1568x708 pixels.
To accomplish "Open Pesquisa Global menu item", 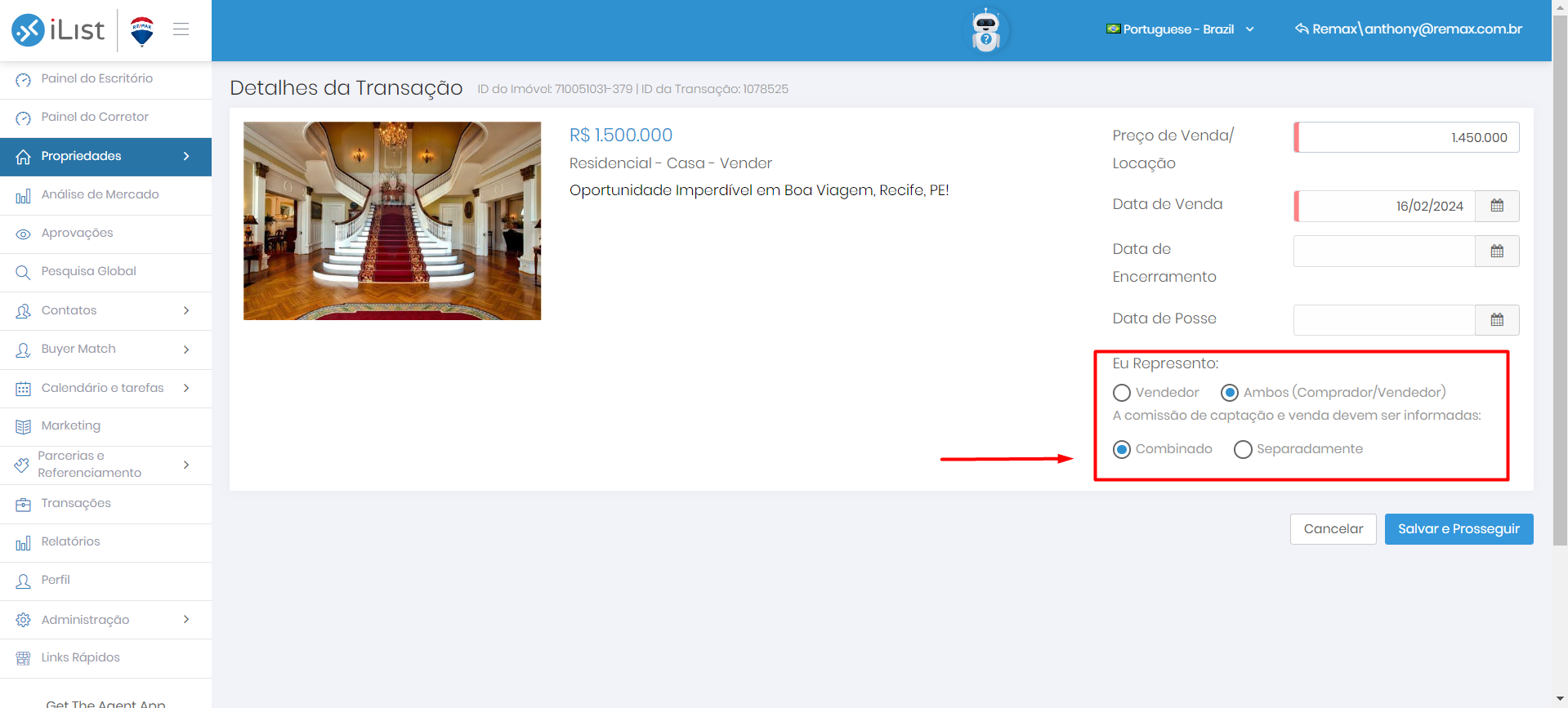I will click(106, 272).
